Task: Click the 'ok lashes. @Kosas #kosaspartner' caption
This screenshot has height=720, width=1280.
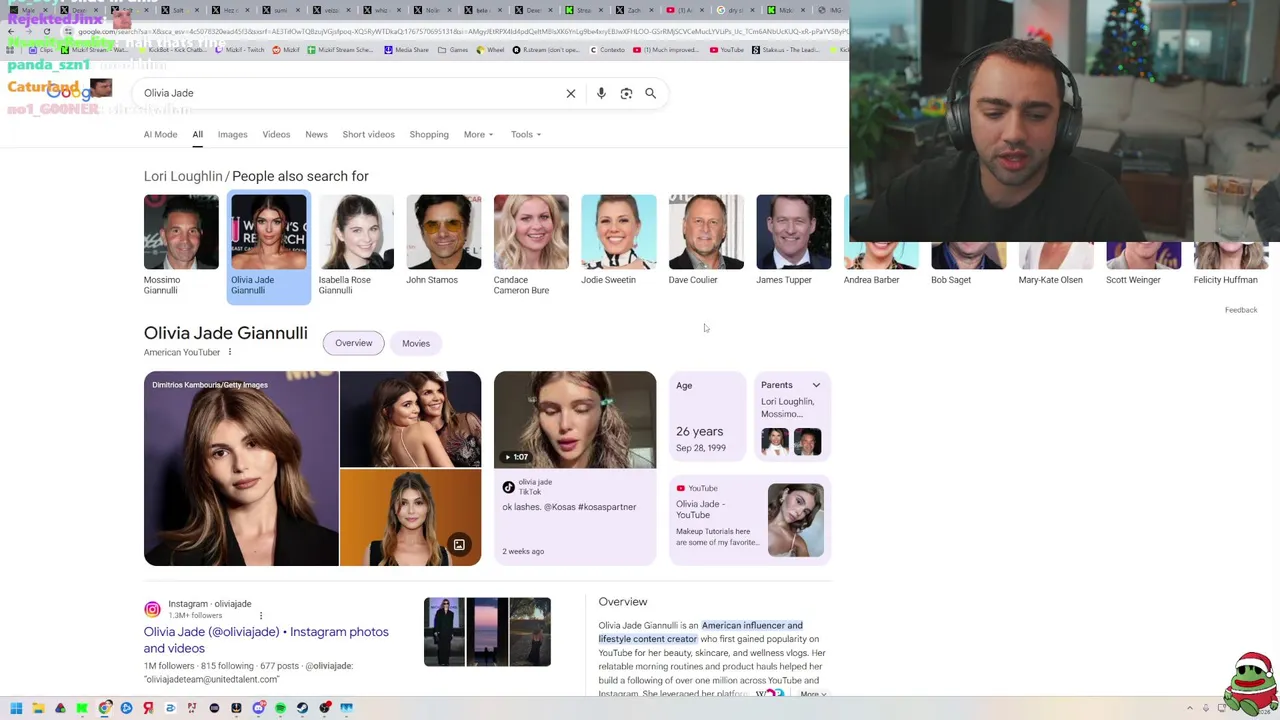Action: [x=569, y=507]
